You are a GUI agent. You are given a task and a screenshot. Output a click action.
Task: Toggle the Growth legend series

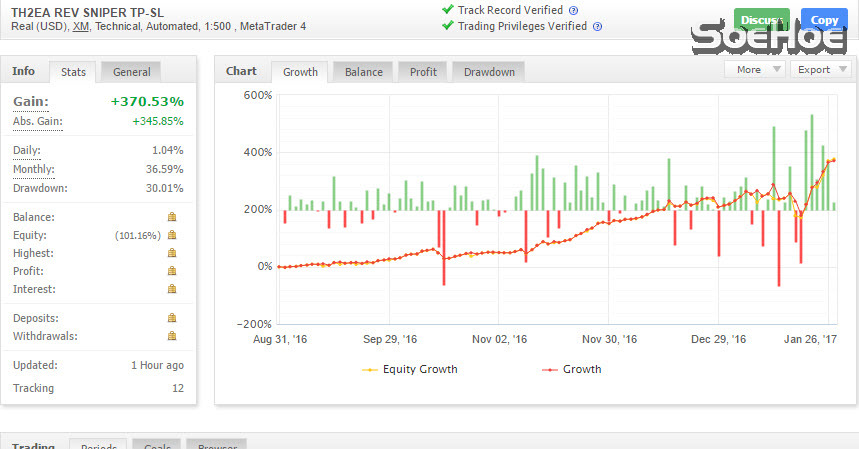[x=571, y=369]
